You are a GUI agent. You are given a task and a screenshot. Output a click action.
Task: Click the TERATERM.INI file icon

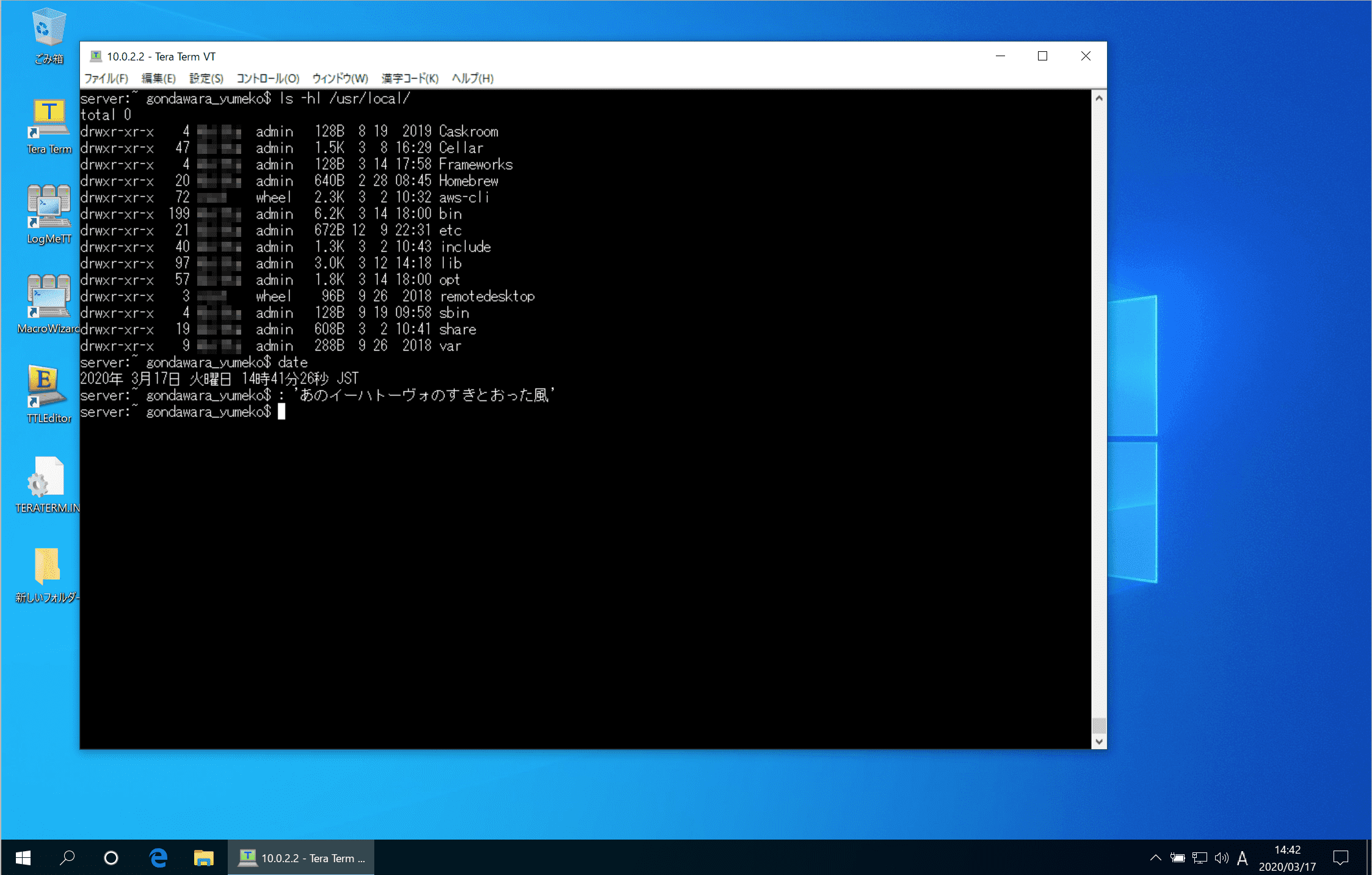[x=47, y=478]
